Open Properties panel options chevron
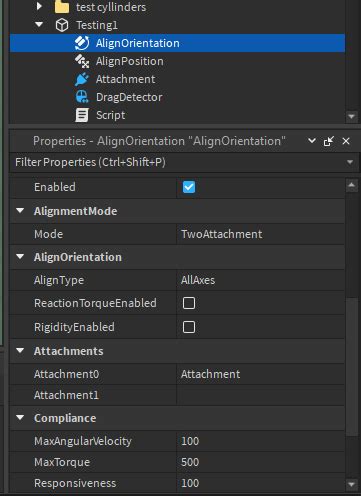361x496 pixels. tap(312, 141)
